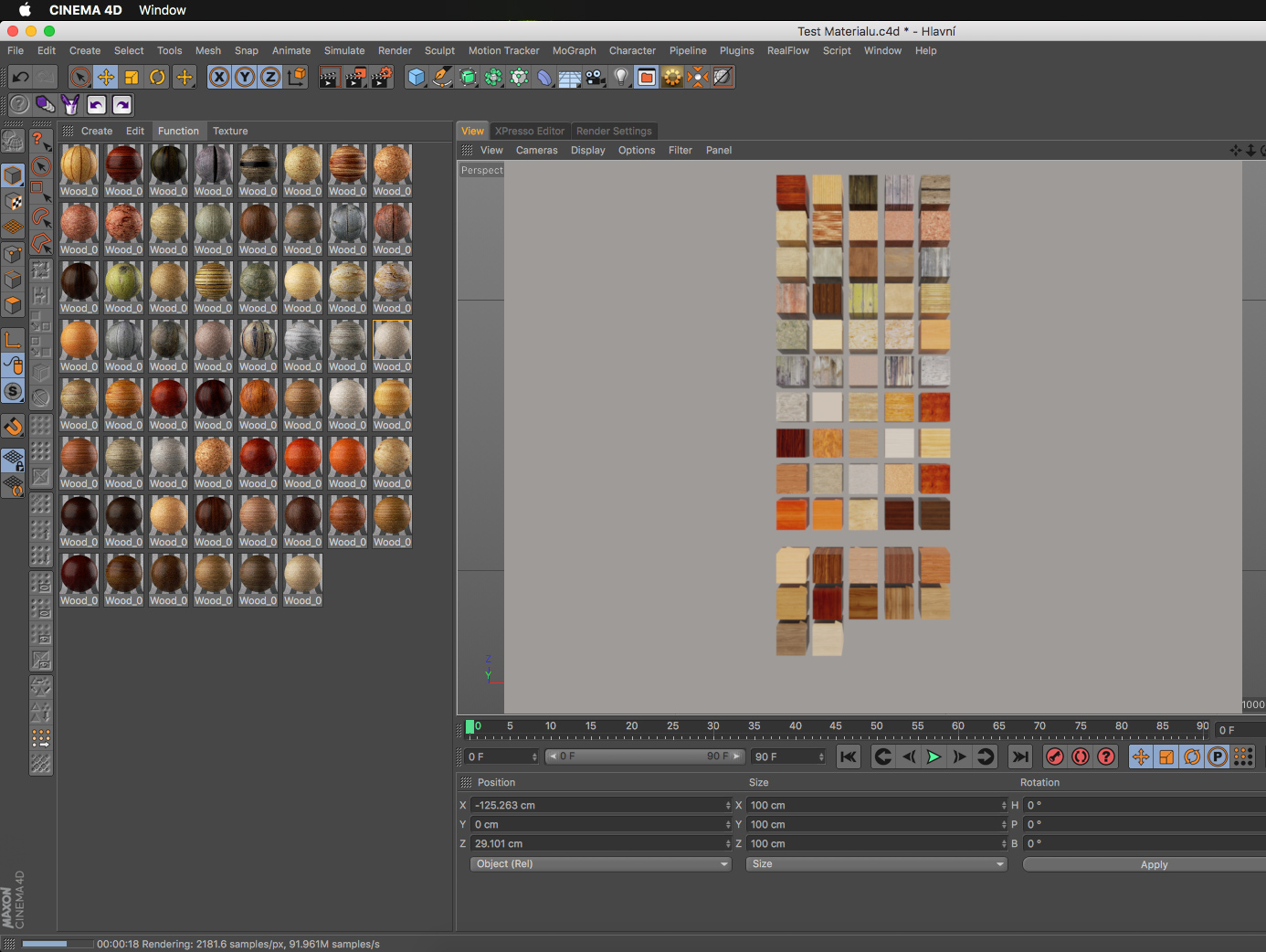This screenshot has width=1266, height=952.
Task: Click the Record Active Objects keyframe button
Action: click(1055, 756)
